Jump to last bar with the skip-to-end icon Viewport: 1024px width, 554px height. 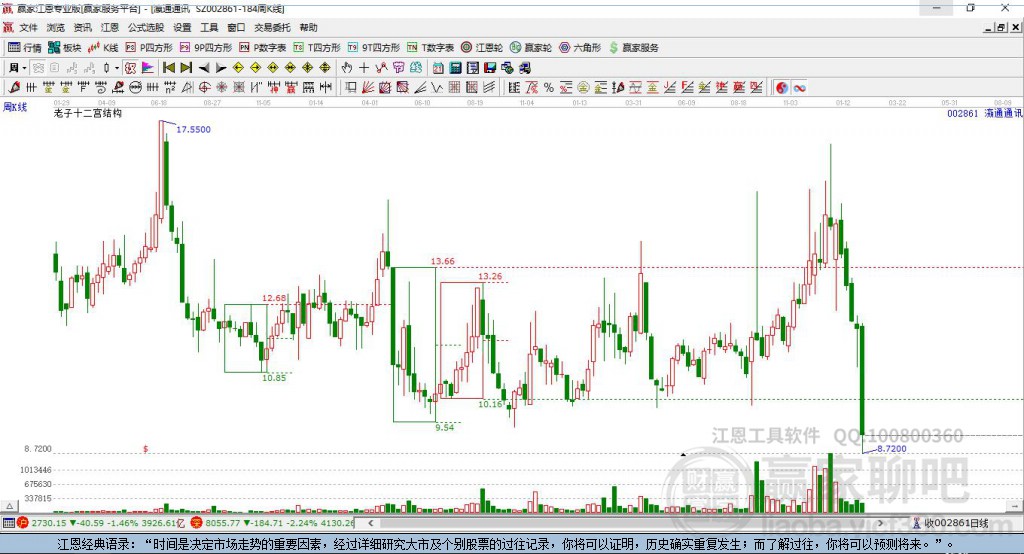tap(186, 68)
